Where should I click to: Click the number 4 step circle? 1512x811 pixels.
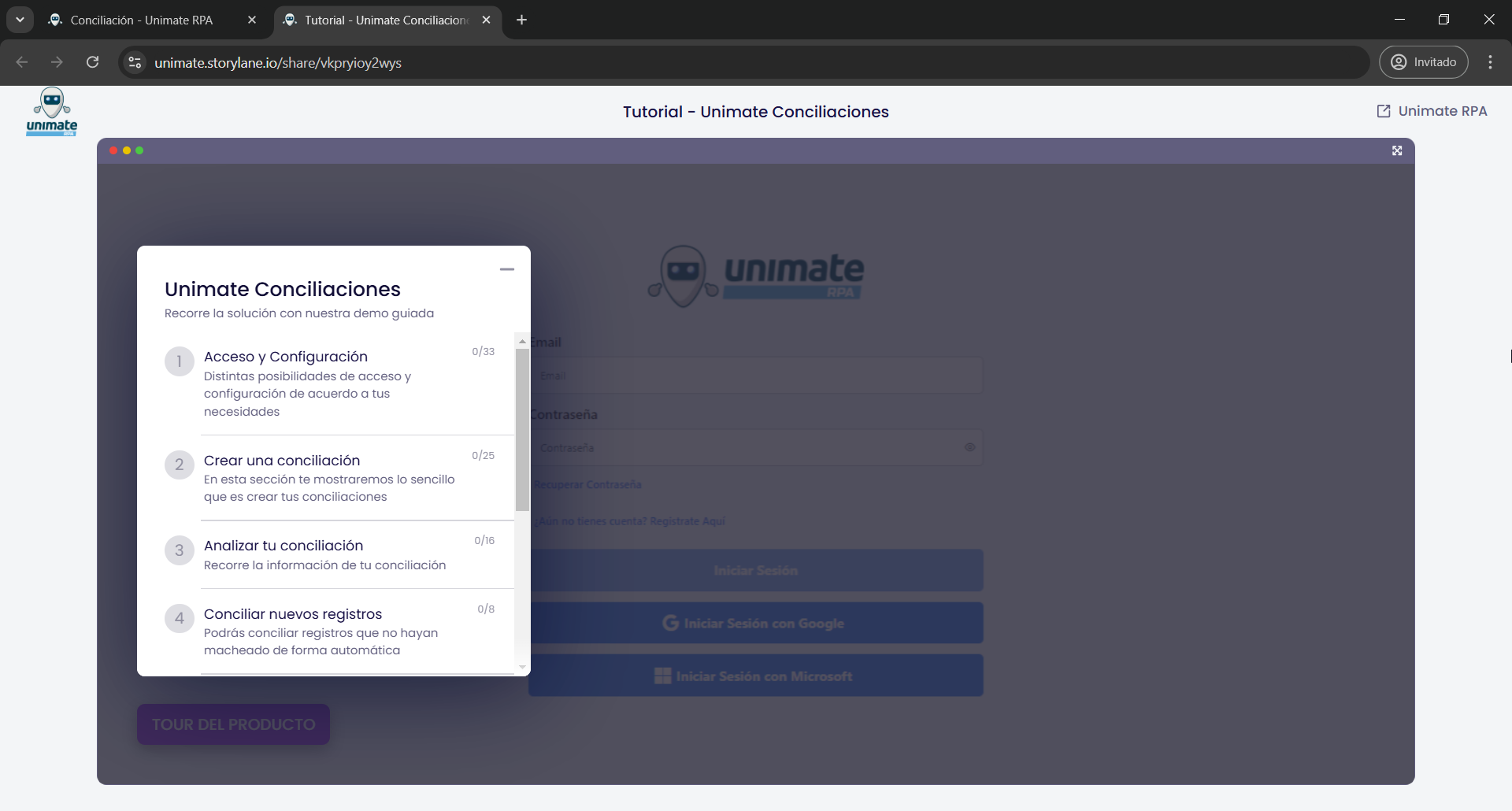click(180, 618)
